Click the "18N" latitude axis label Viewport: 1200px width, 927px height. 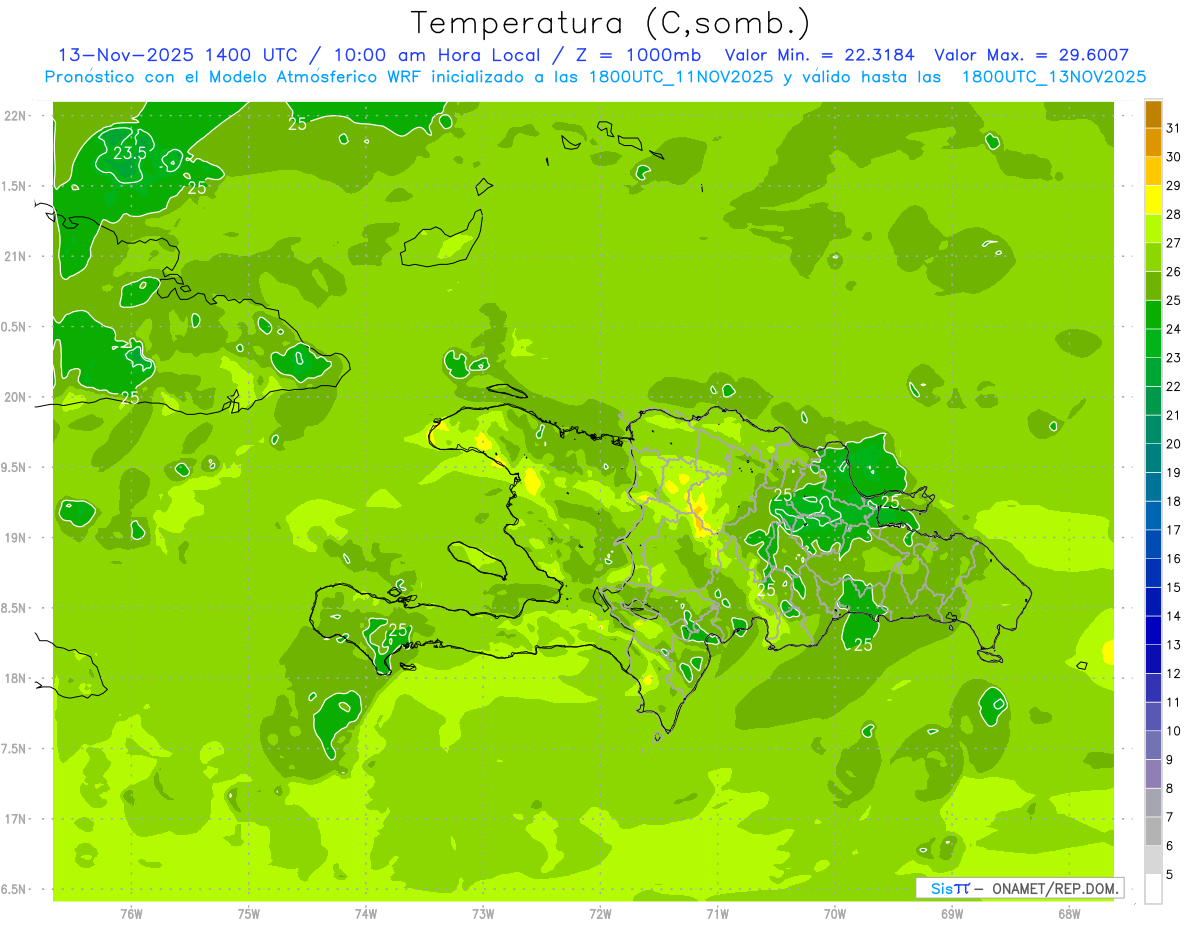pos(14,678)
